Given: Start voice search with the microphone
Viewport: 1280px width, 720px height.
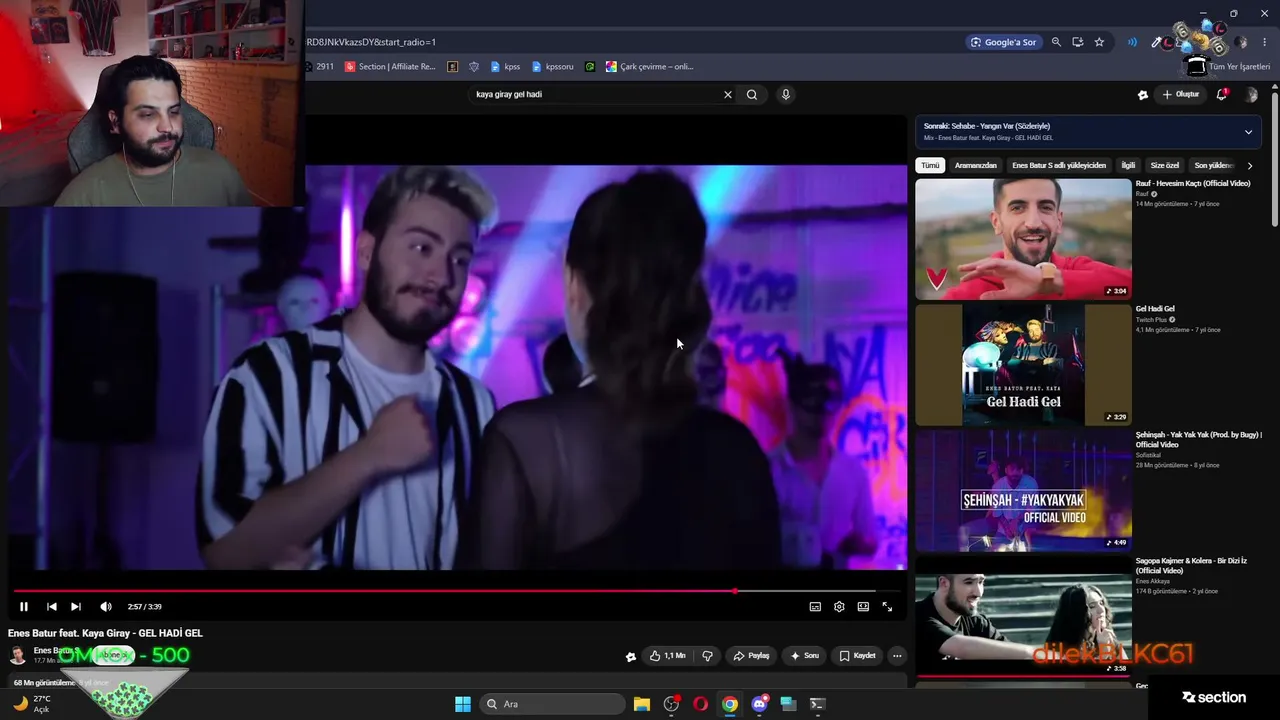Looking at the screenshot, I should pyautogui.click(x=786, y=94).
